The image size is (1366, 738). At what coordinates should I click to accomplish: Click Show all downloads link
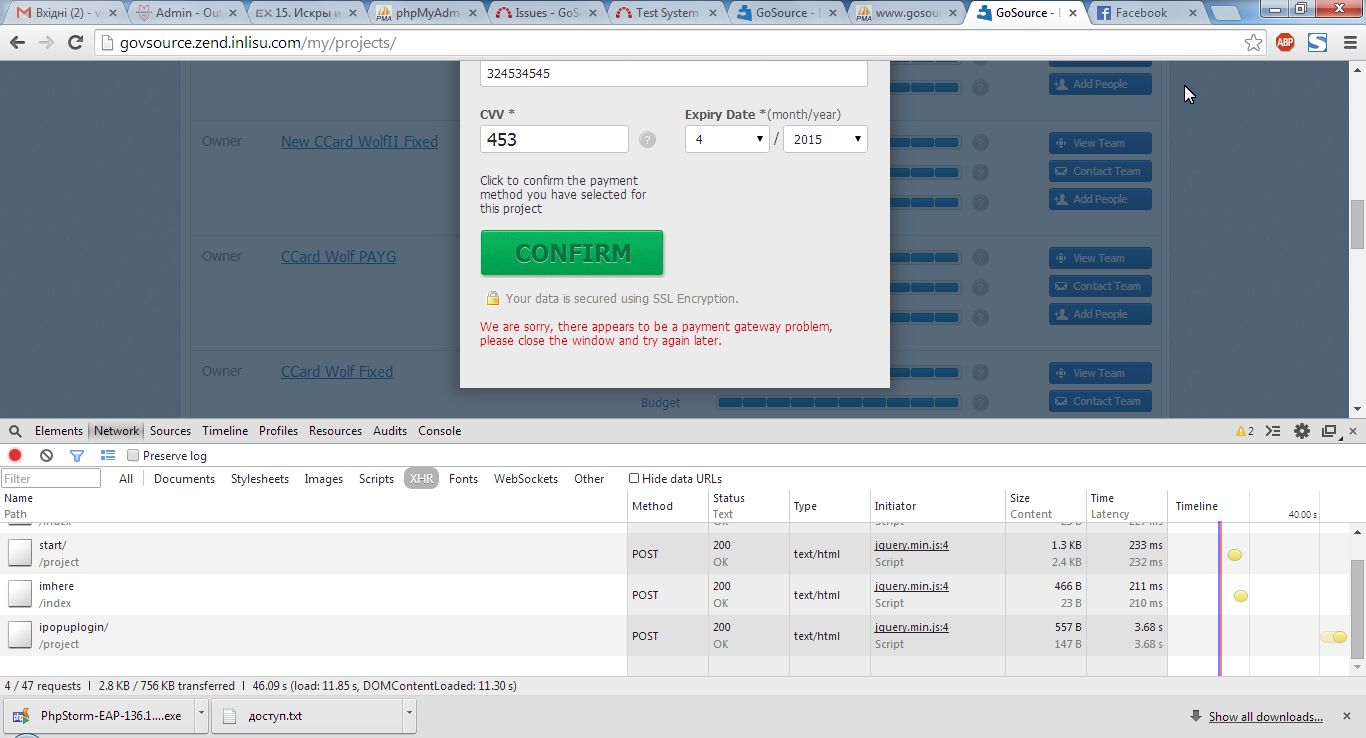click(x=1265, y=717)
